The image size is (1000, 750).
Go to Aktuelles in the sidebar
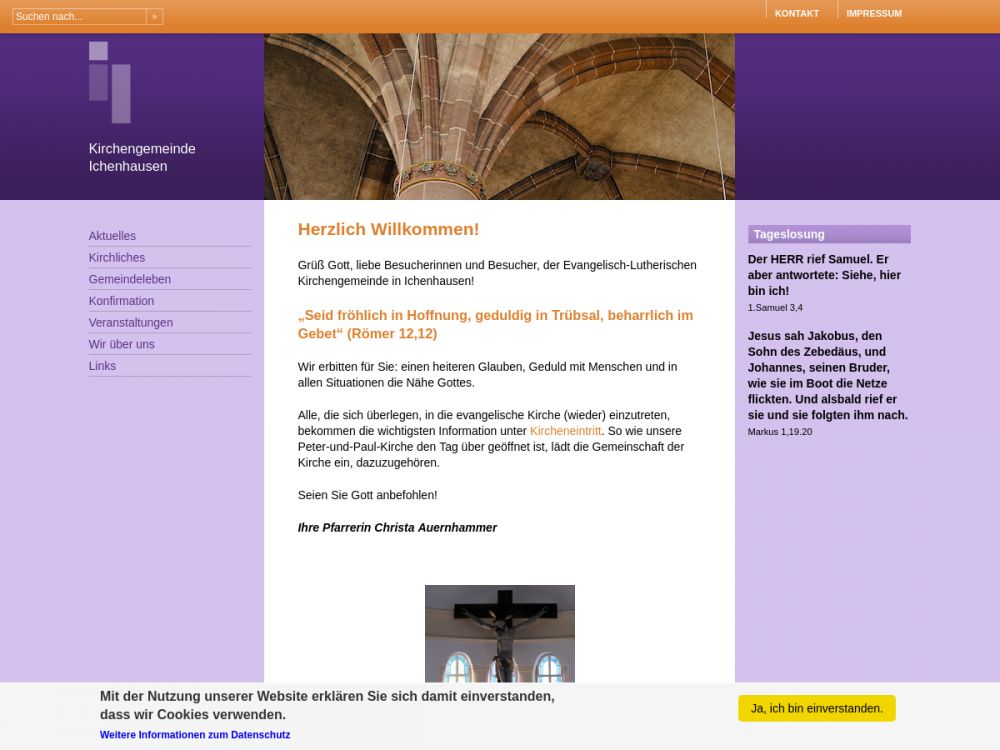point(112,236)
